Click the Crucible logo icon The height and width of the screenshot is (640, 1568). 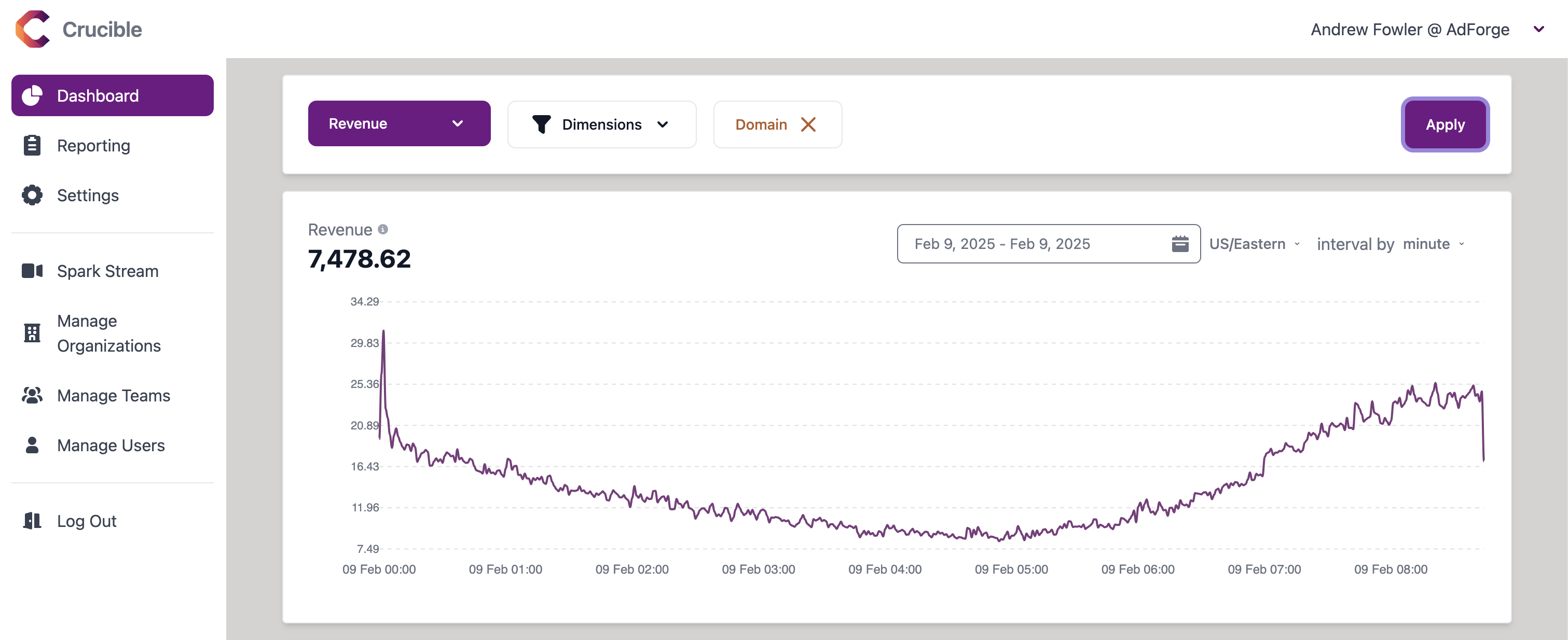click(x=32, y=29)
